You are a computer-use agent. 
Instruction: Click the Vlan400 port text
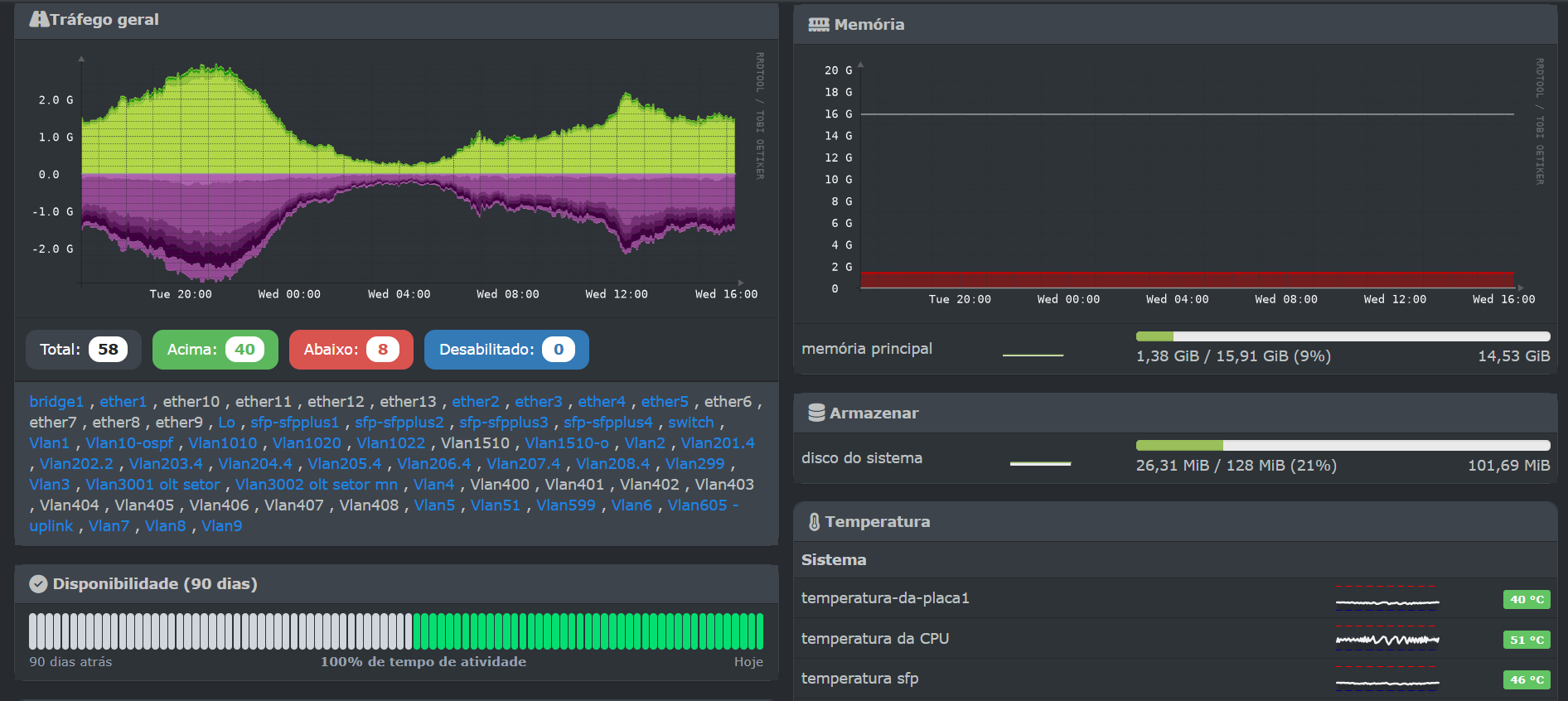(x=500, y=485)
